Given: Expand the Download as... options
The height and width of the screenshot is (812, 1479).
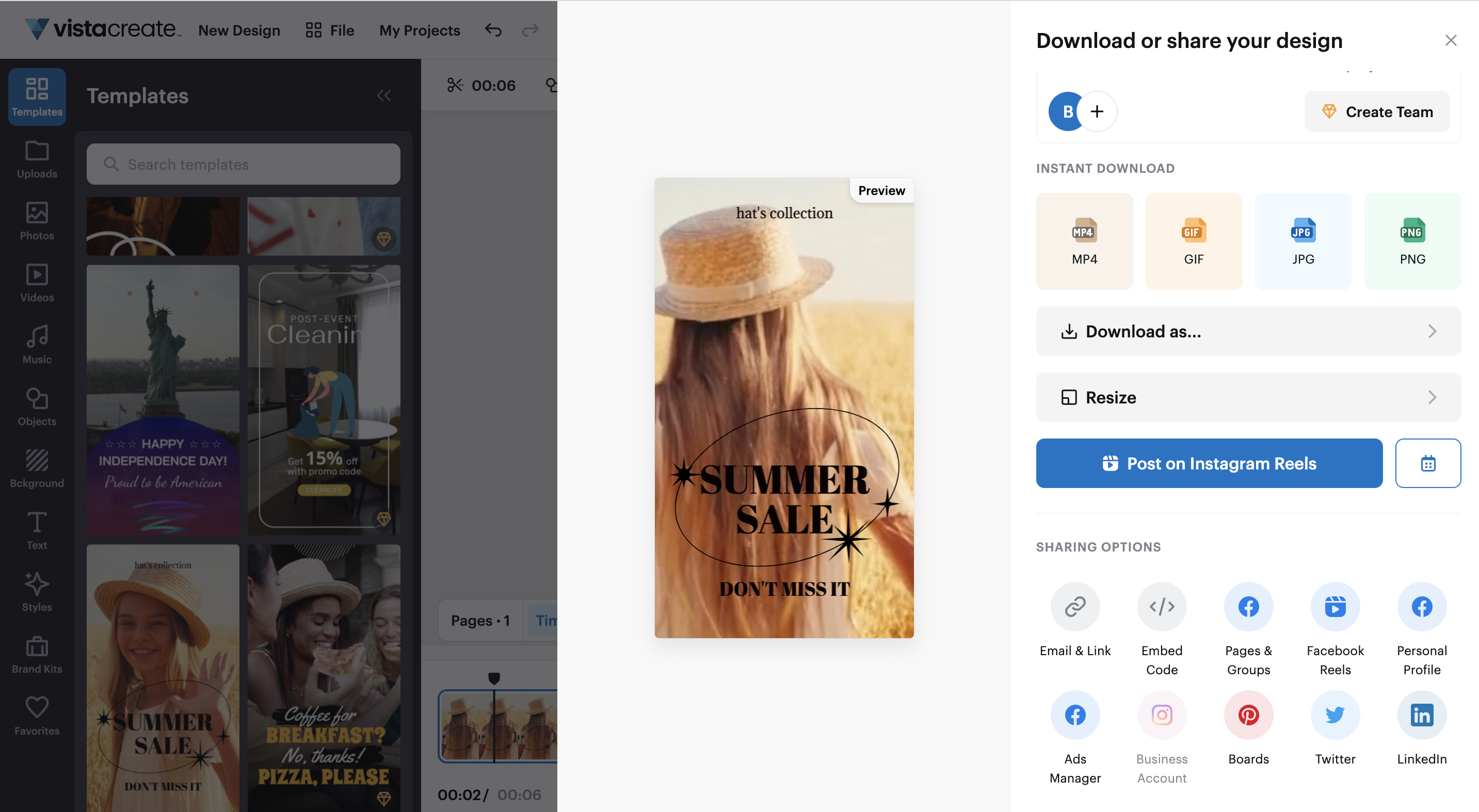Looking at the screenshot, I should point(1248,331).
